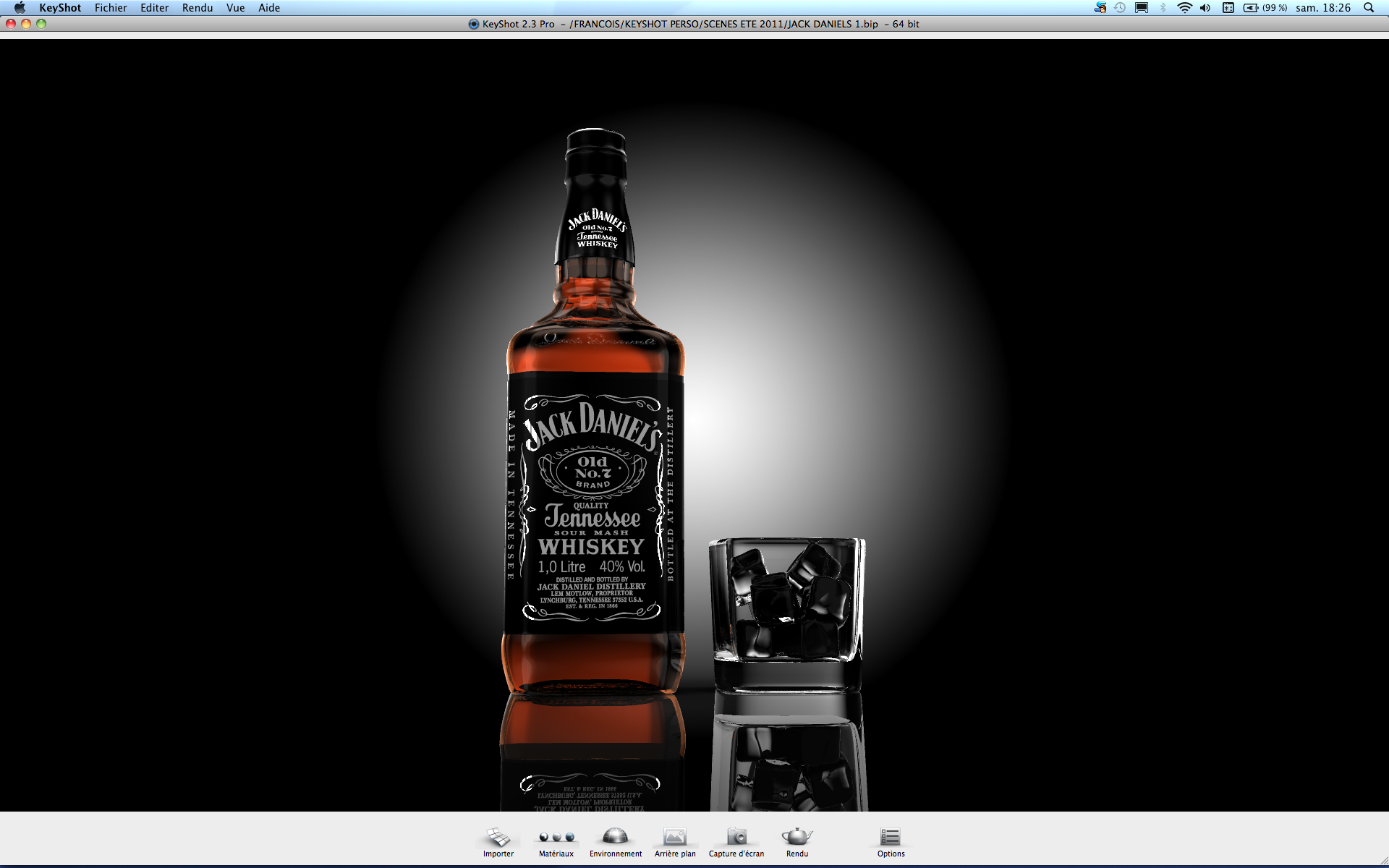
Task: Open the Time Machine menu icon
Action: coord(1120,8)
